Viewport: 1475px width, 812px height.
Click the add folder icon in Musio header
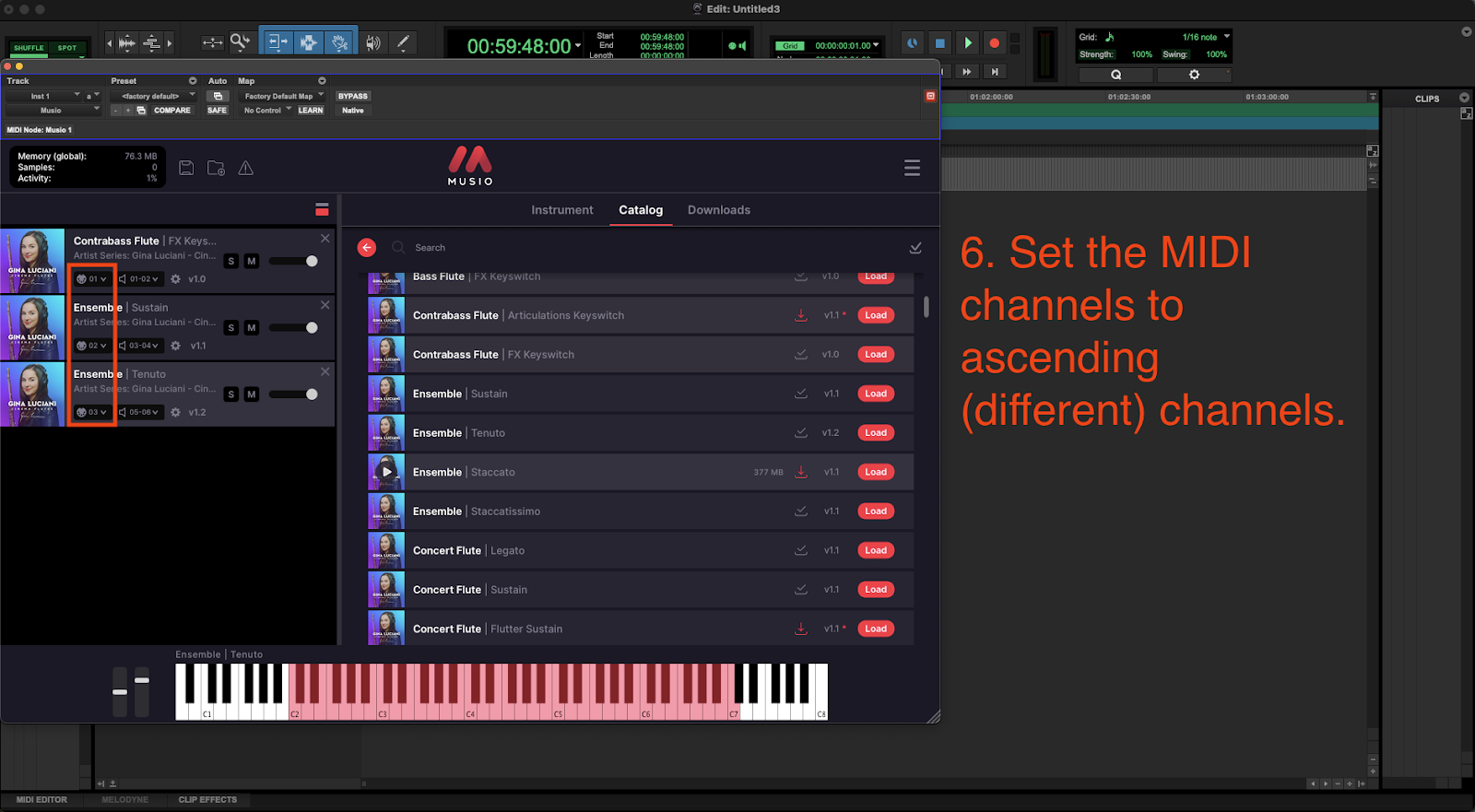(216, 168)
